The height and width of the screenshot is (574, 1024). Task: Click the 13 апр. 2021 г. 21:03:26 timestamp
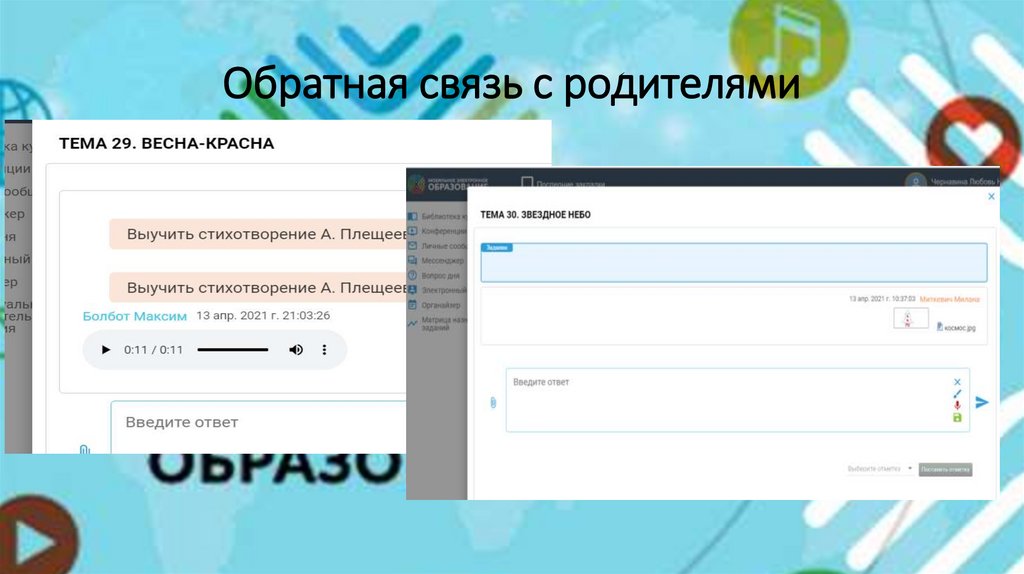point(263,315)
